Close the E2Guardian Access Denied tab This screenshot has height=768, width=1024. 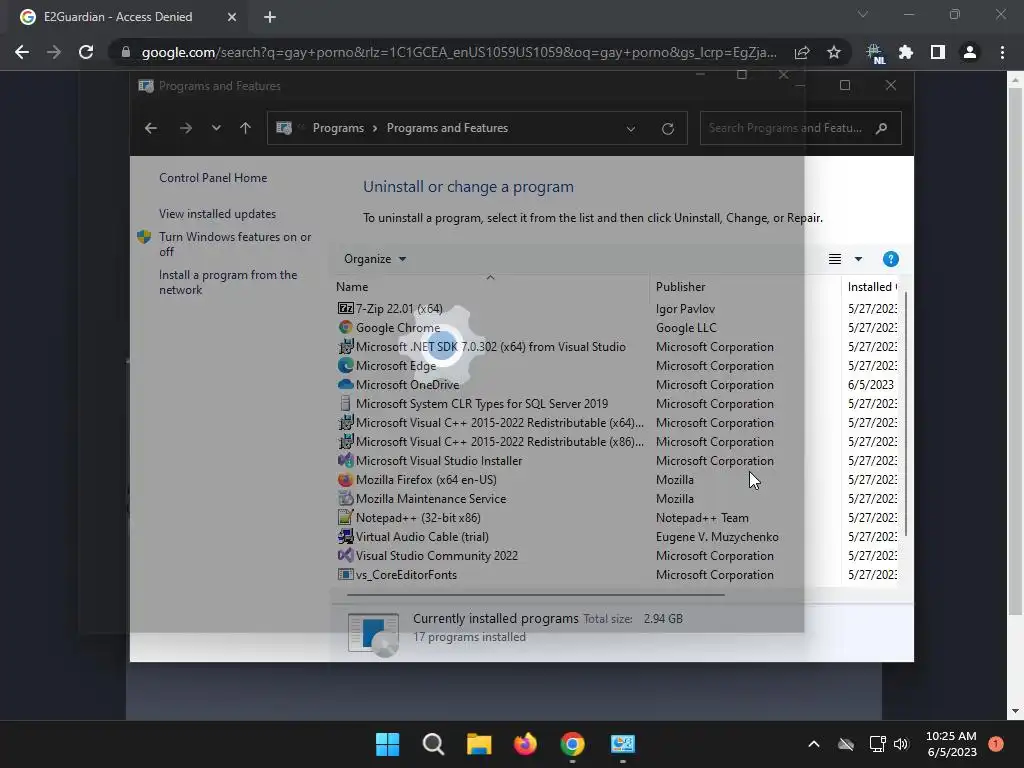coord(232,17)
